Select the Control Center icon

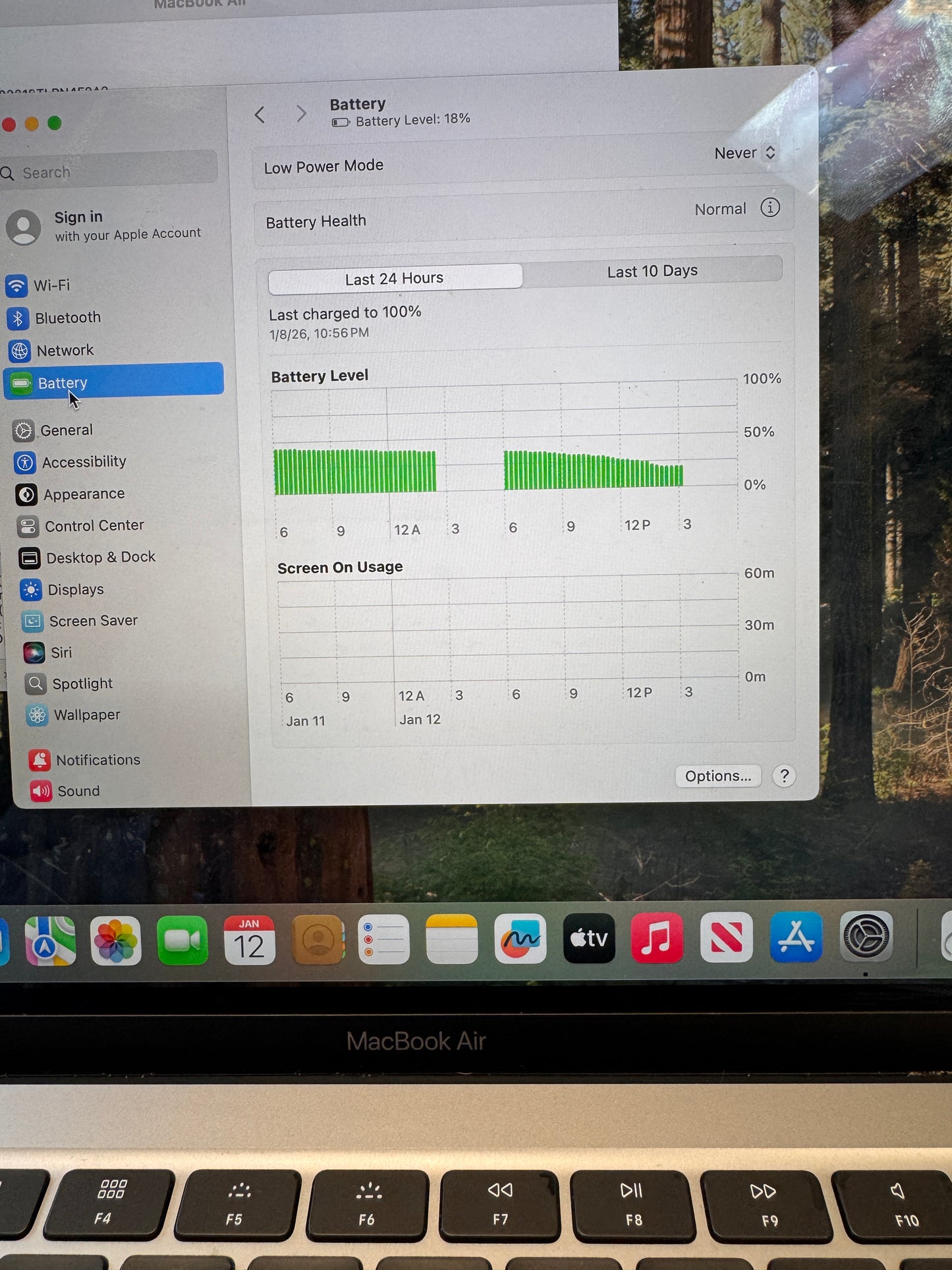tap(28, 526)
